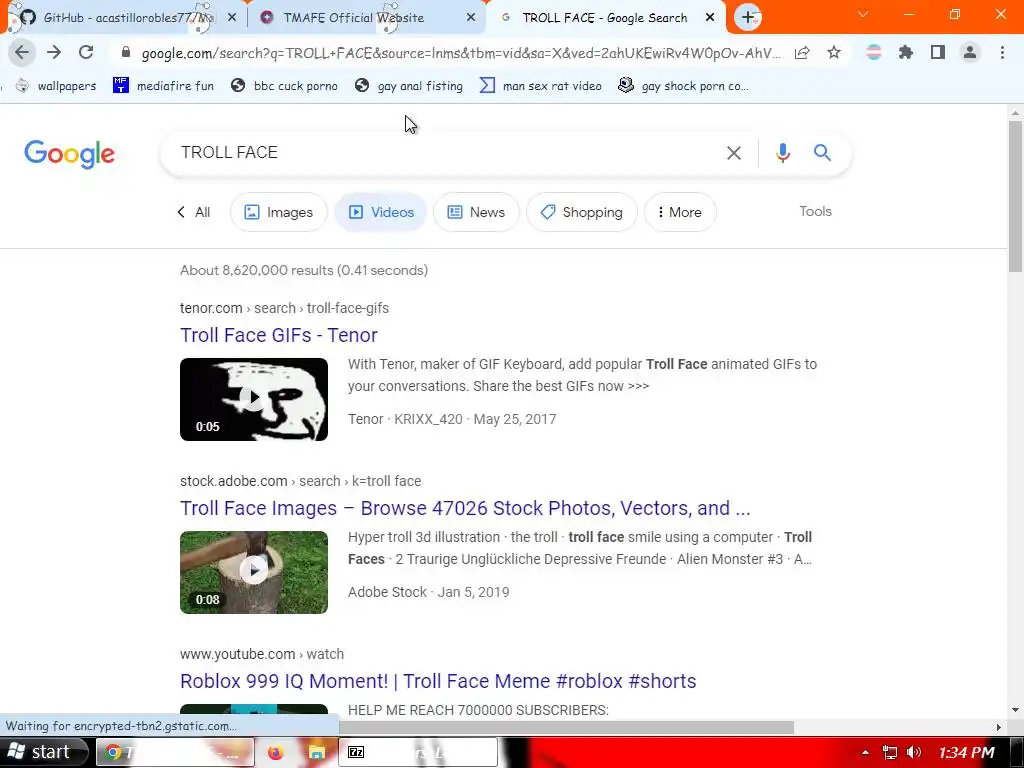Share this page from the address bar

click(x=802, y=52)
